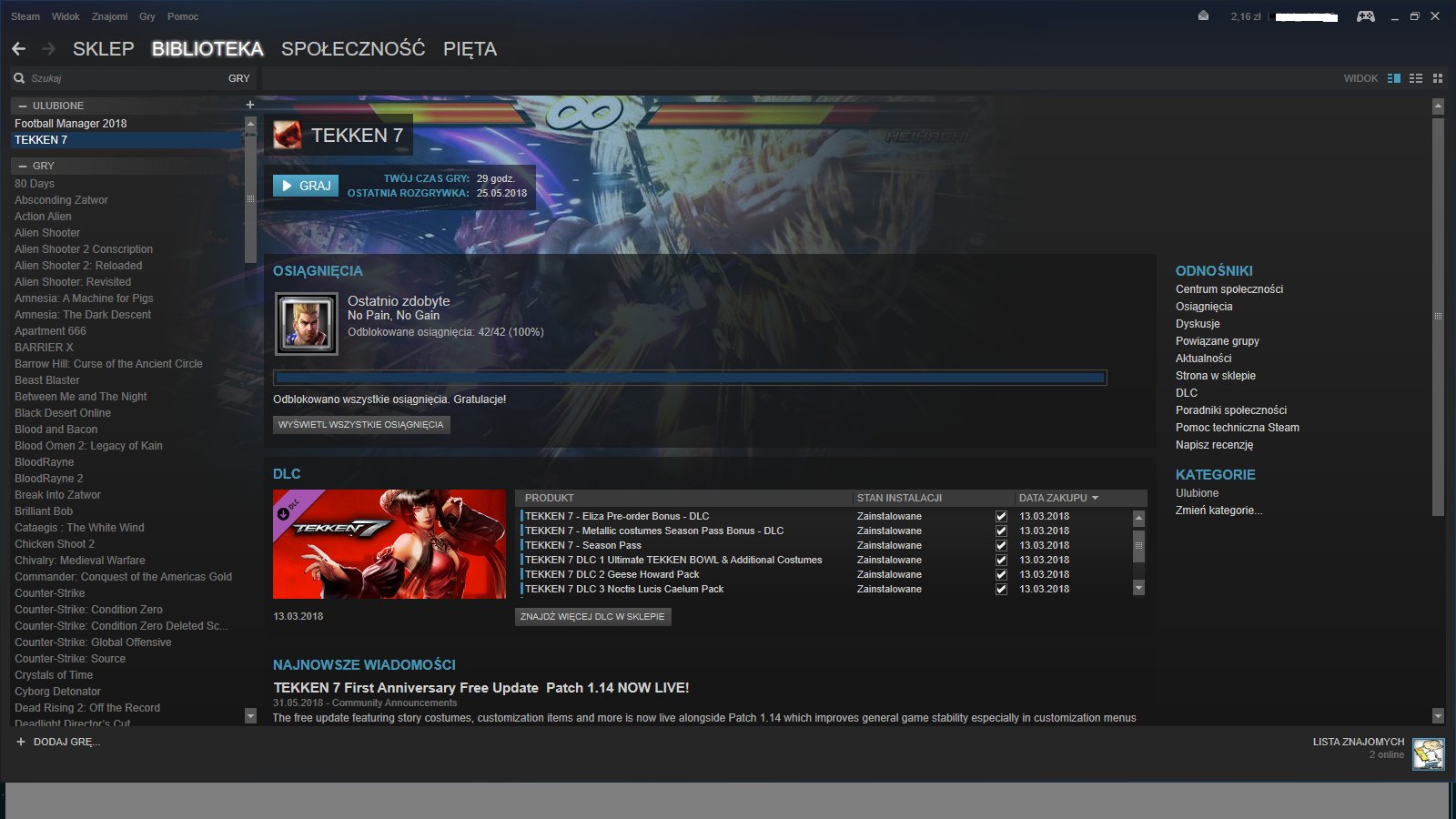Click the main panel scrollbar thumb
This screenshot has height=819, width=1456.
click(1438, 317)
